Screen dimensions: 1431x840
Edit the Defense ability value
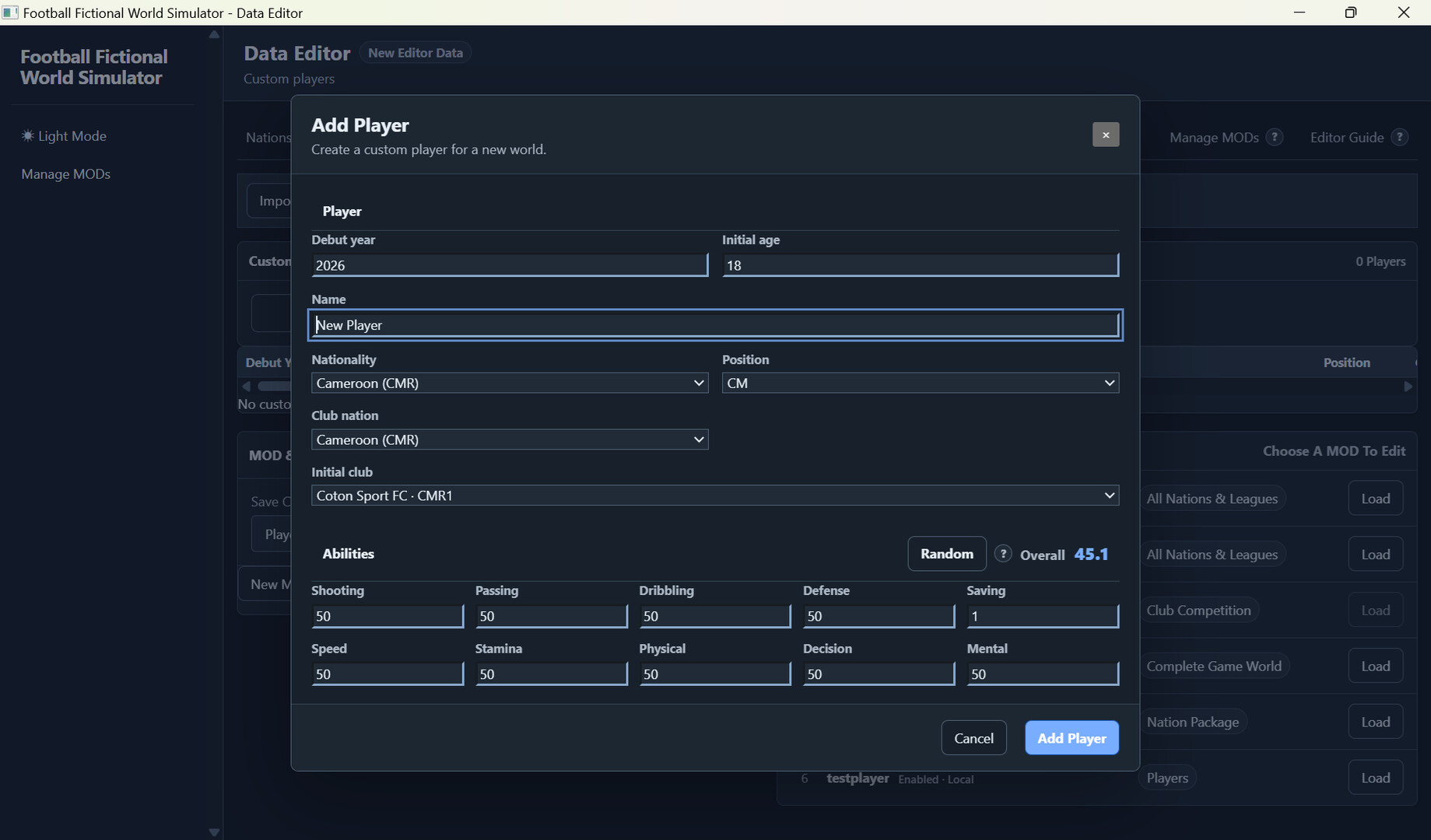879,616
